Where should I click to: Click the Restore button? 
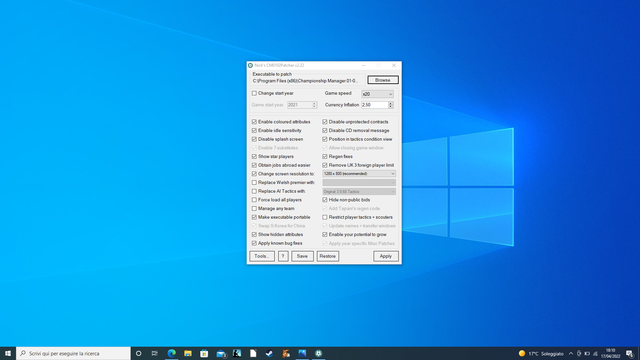328,256
